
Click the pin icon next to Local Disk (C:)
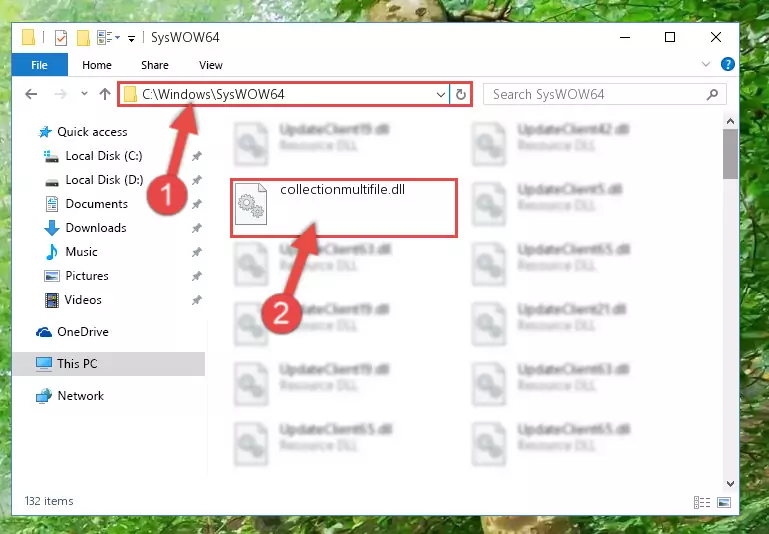click(196, 156)
